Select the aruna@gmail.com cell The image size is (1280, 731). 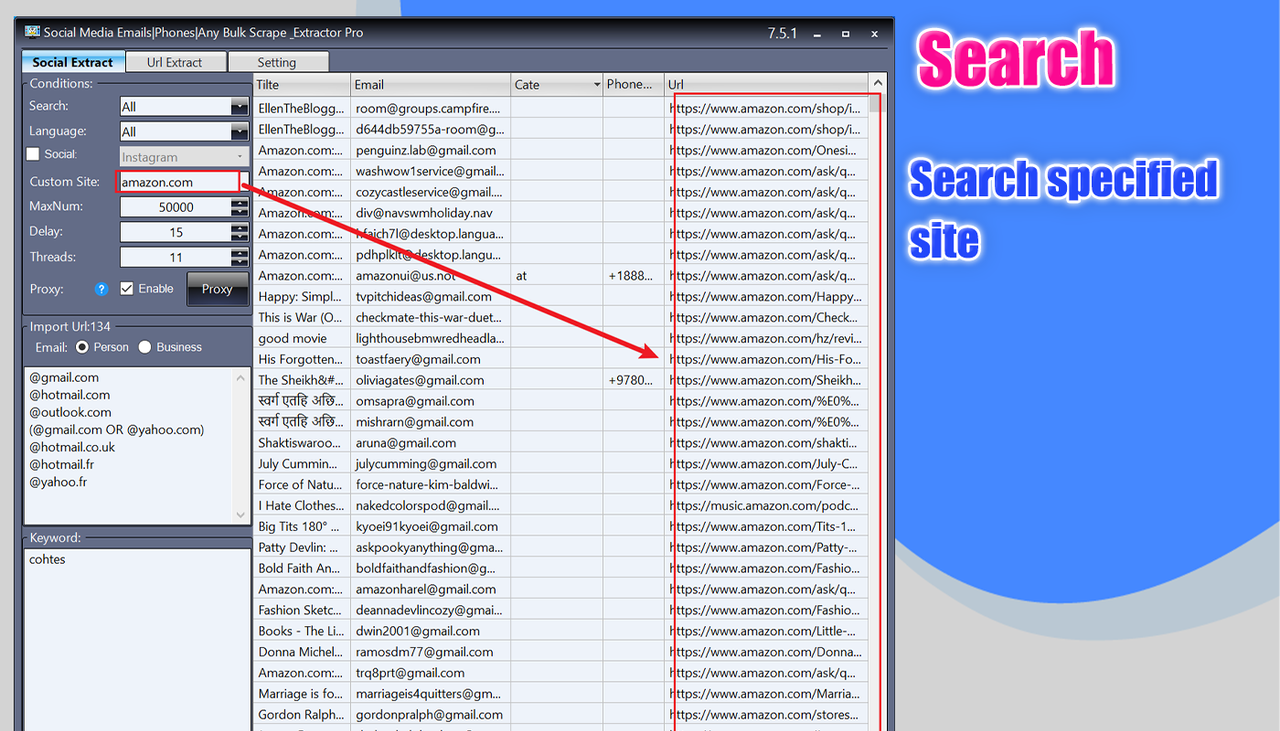[431, 443]
